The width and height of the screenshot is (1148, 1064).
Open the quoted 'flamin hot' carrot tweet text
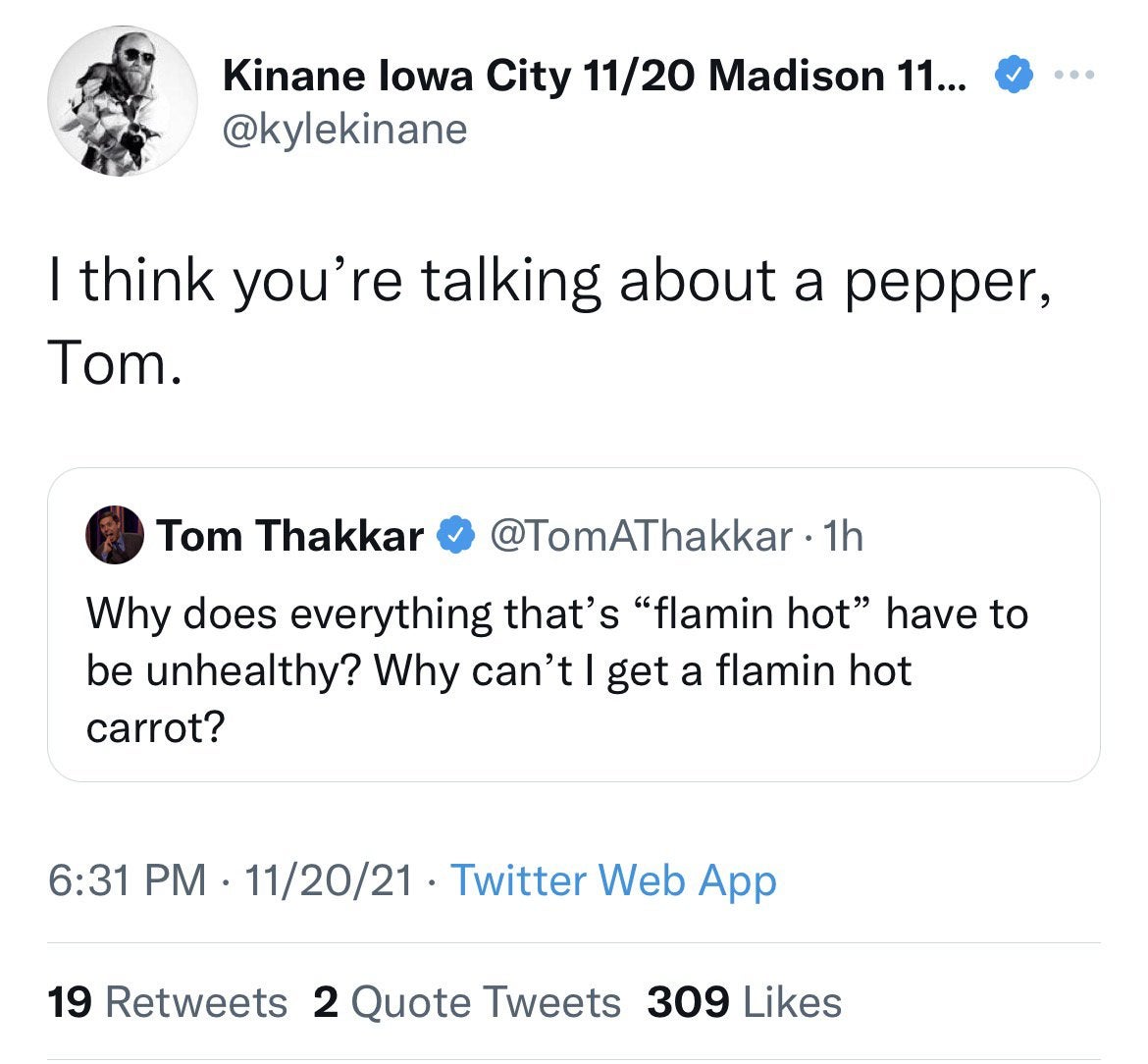pyautogui.click(x=556, y=670)
